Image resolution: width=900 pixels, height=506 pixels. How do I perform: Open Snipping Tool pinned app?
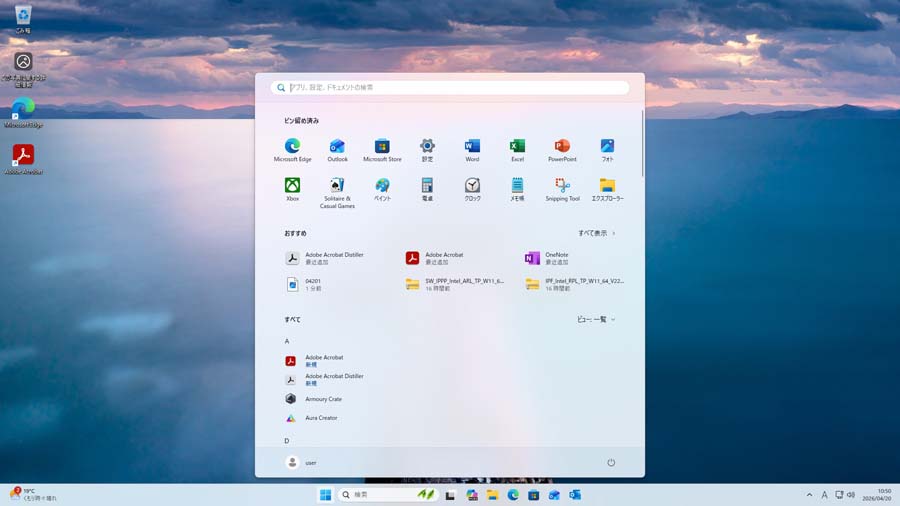pos(562,189)
